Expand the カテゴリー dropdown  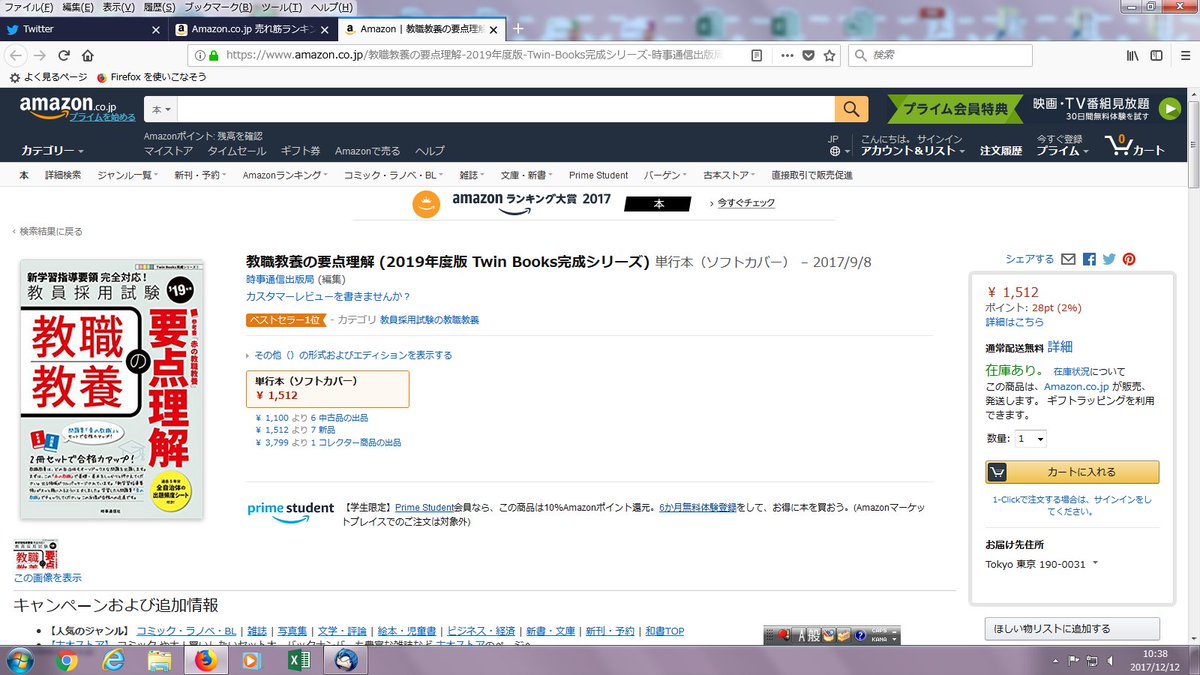point(52,151)
